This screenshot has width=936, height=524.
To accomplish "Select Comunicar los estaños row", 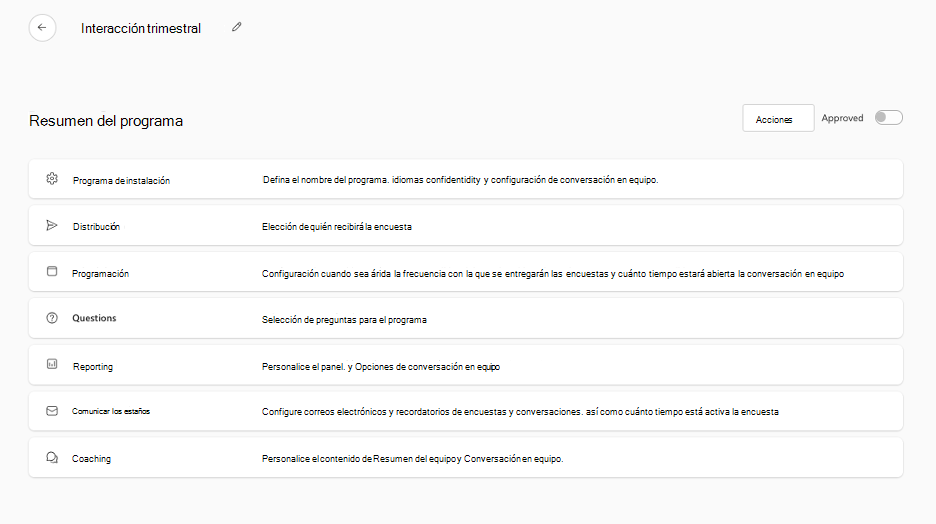I will point(111,411).
